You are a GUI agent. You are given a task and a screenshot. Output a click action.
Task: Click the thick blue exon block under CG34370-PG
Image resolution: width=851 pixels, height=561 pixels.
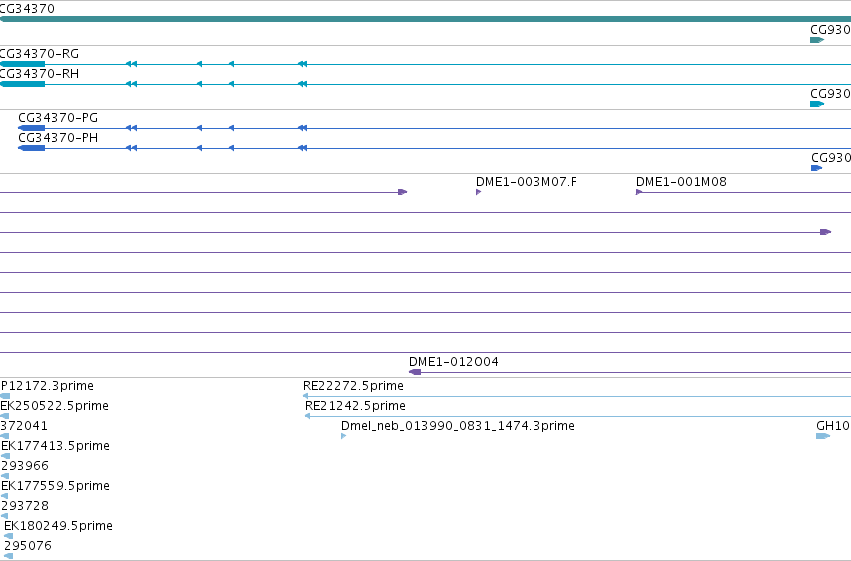coord(31,128)
